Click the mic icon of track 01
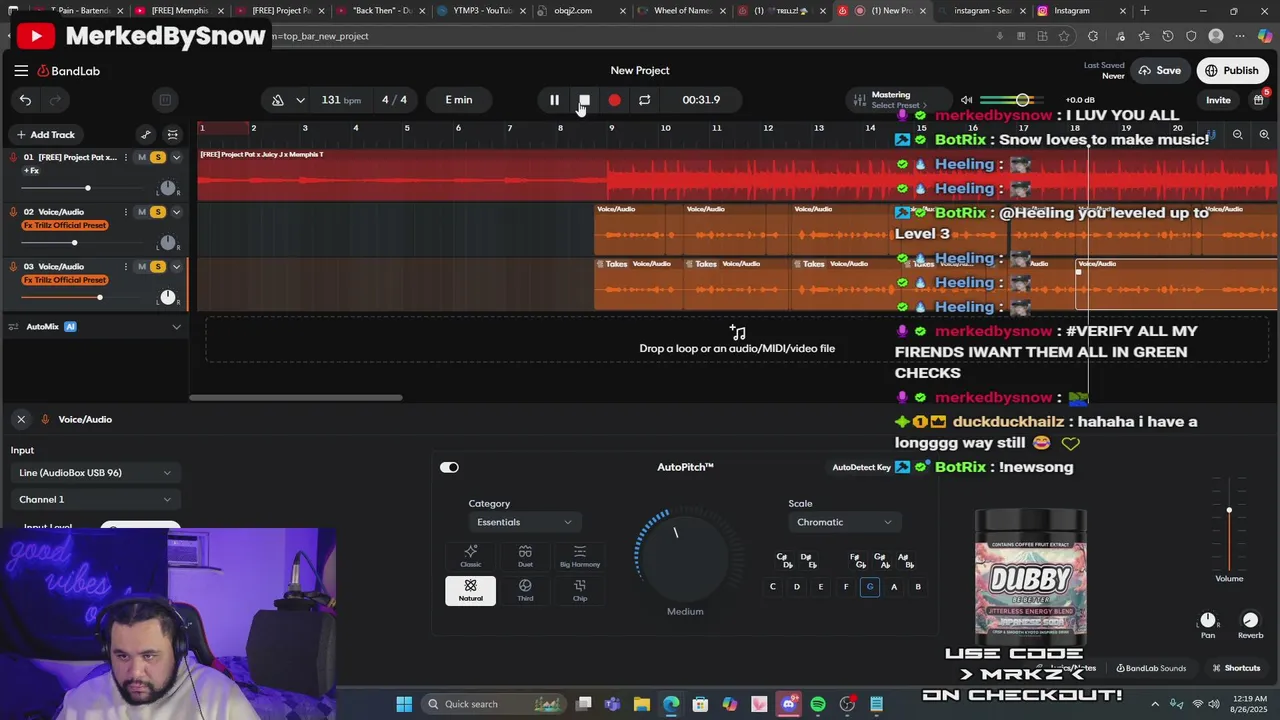 pos(14,157)
